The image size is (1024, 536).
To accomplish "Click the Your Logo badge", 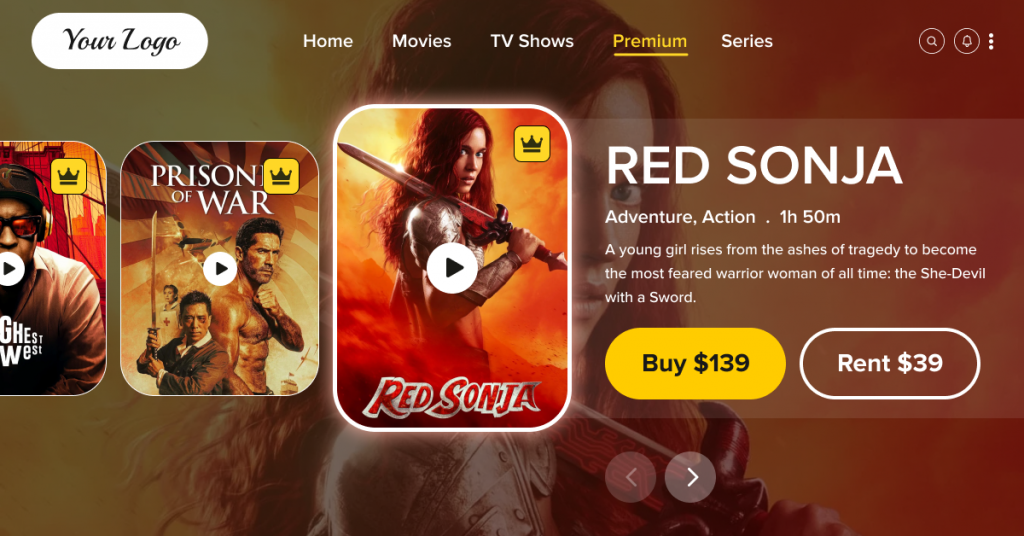I will [120, 40].
